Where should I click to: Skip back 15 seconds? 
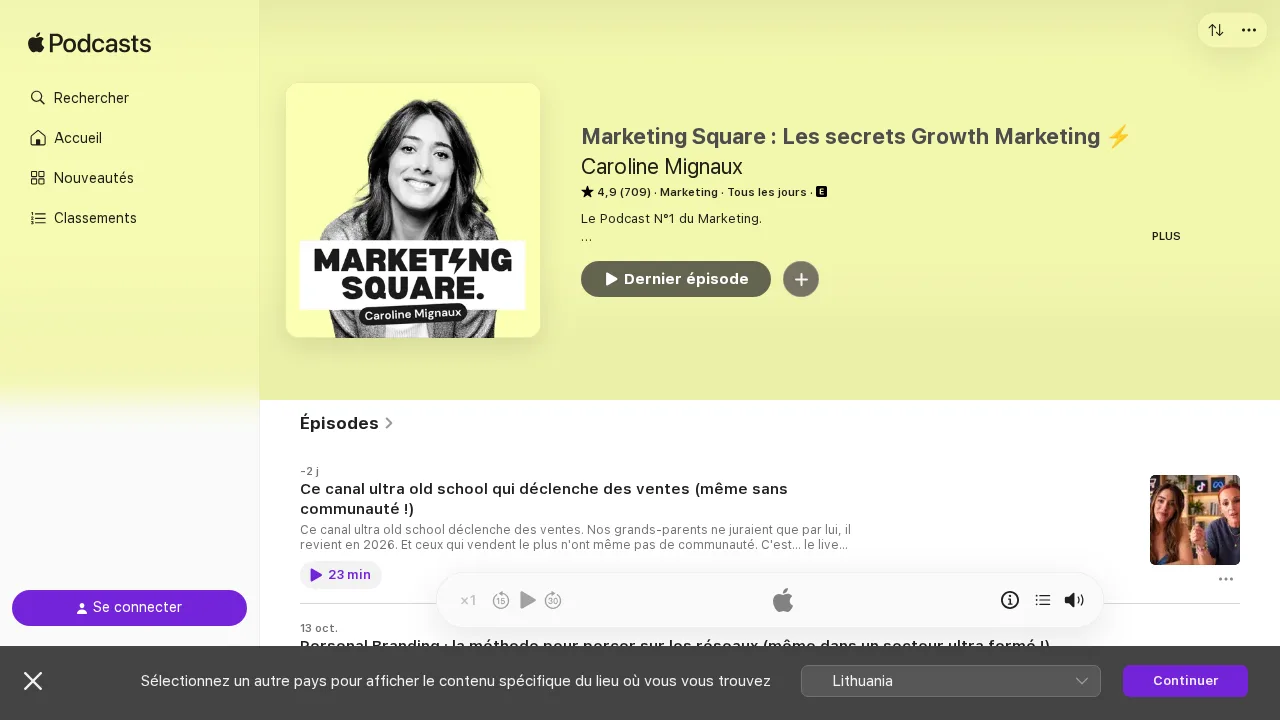click(x=501, y=600)
